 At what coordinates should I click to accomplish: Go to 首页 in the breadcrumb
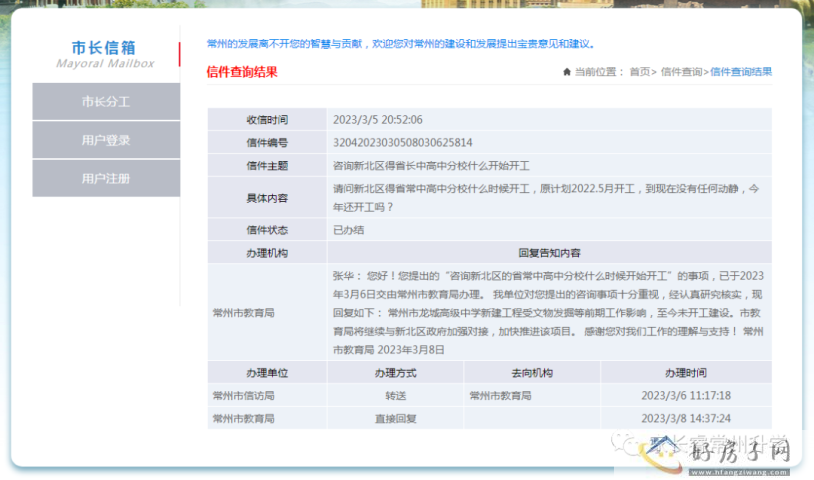pos(640,72)
